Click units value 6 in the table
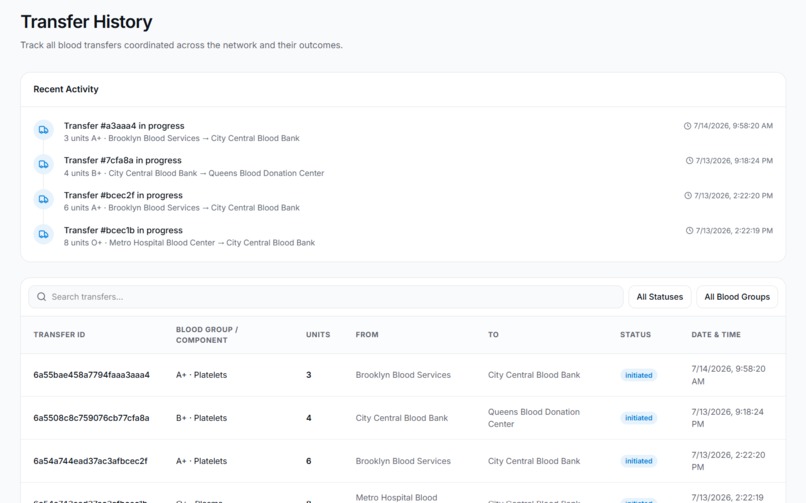This screenshot has width=806, height=503. click(x=308, y=461)
